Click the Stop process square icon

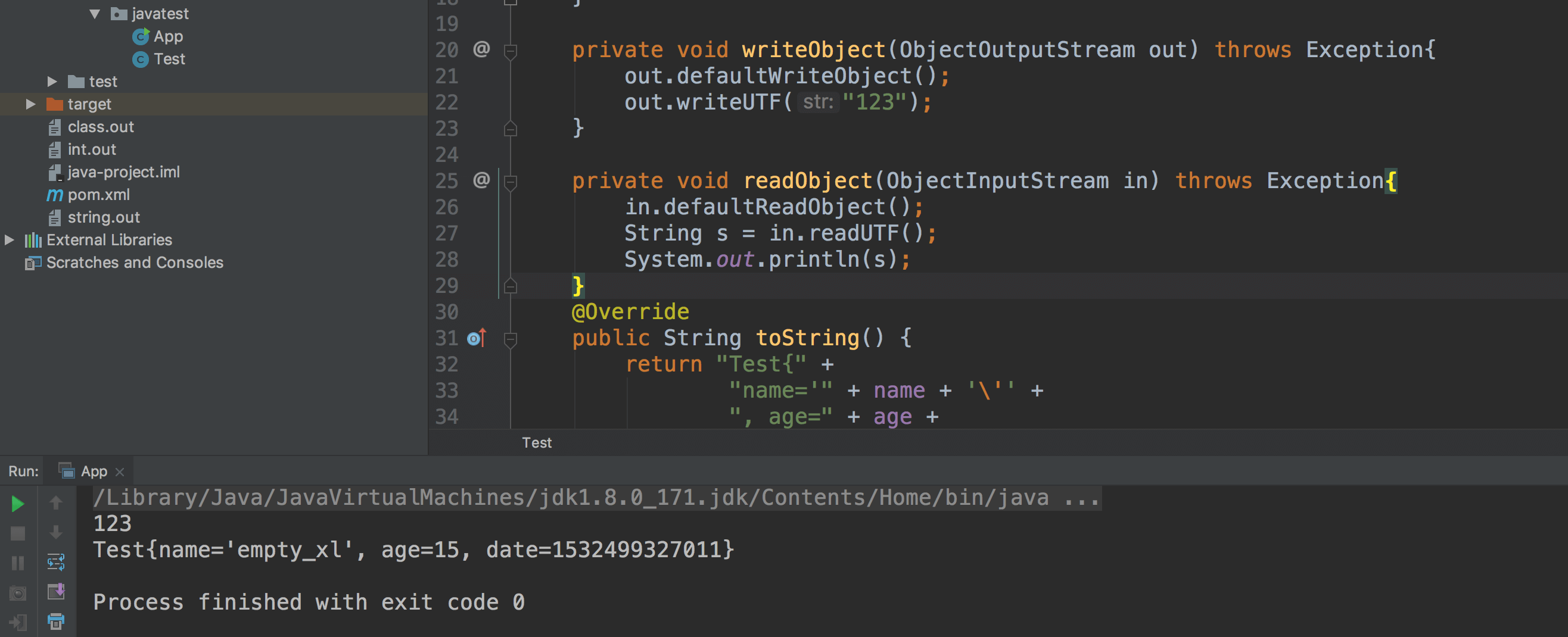pos(18,533)
